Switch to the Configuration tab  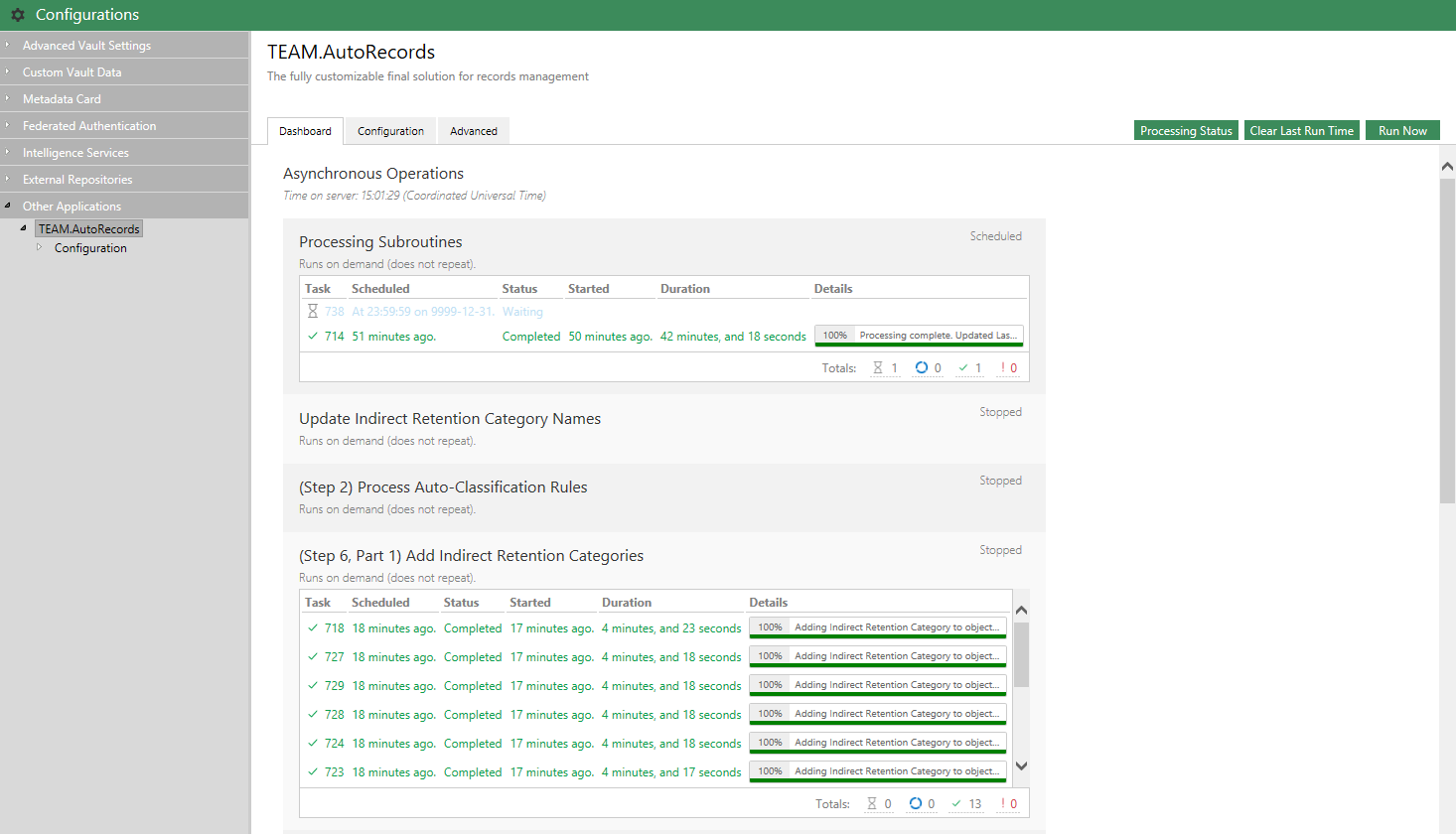[x=390, y=131]
